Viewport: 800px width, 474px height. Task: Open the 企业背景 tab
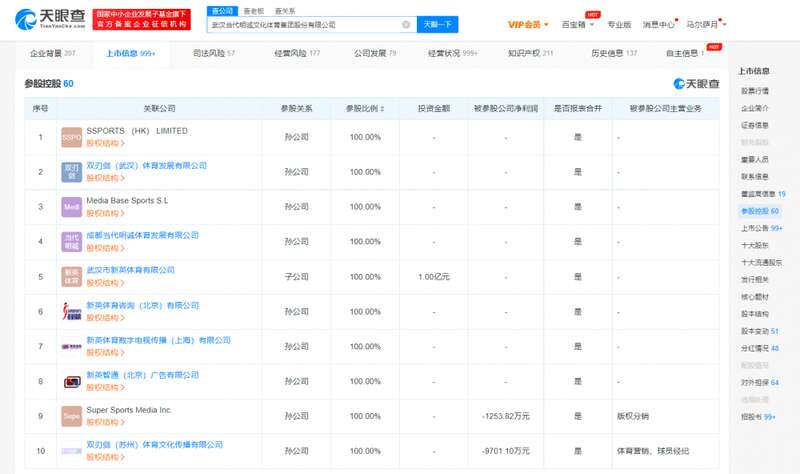[53, 53]
